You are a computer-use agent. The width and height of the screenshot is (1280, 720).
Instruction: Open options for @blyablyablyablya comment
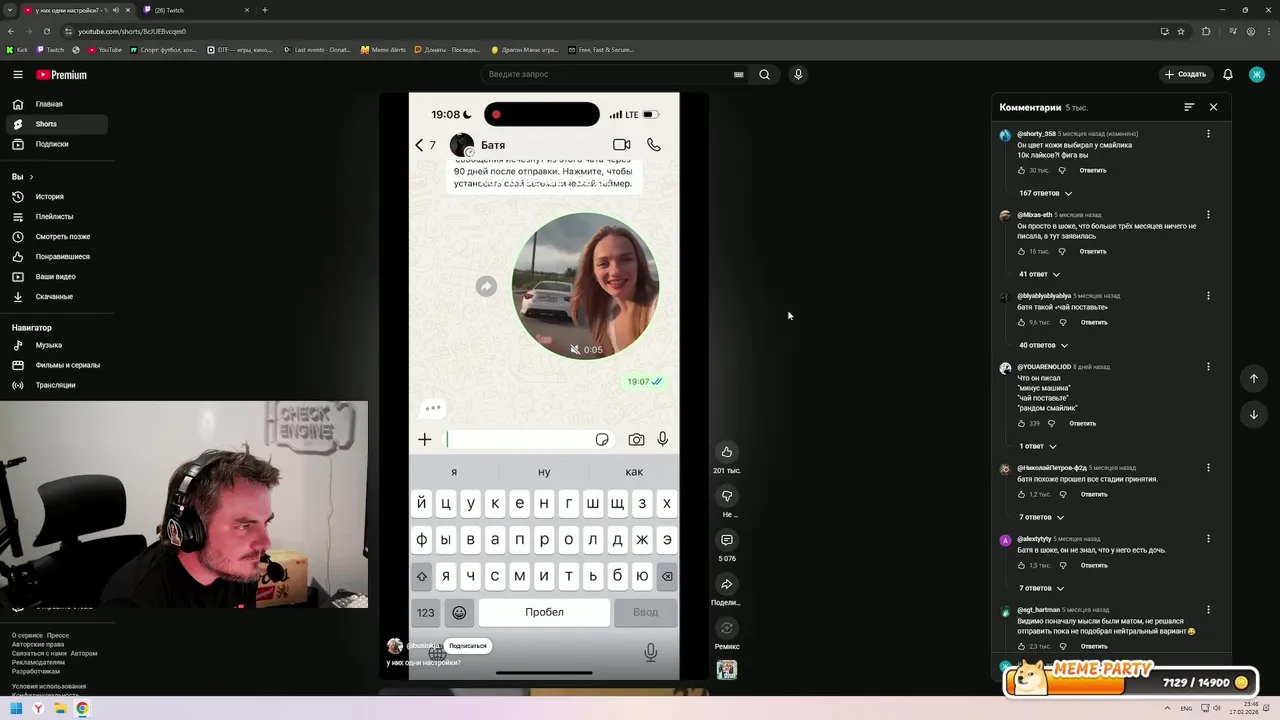(1208, 296)
